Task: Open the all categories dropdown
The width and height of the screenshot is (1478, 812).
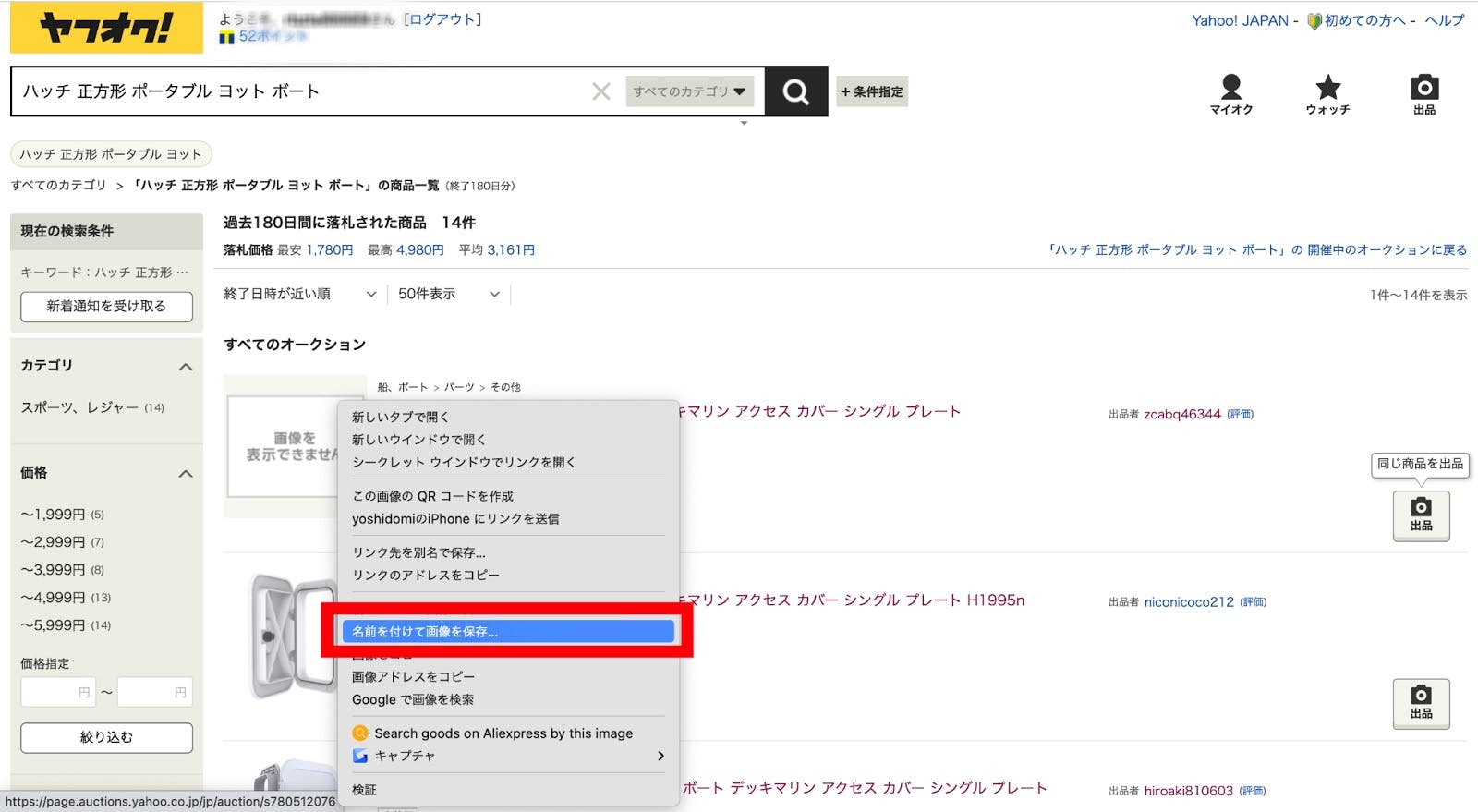Action: 689,91
